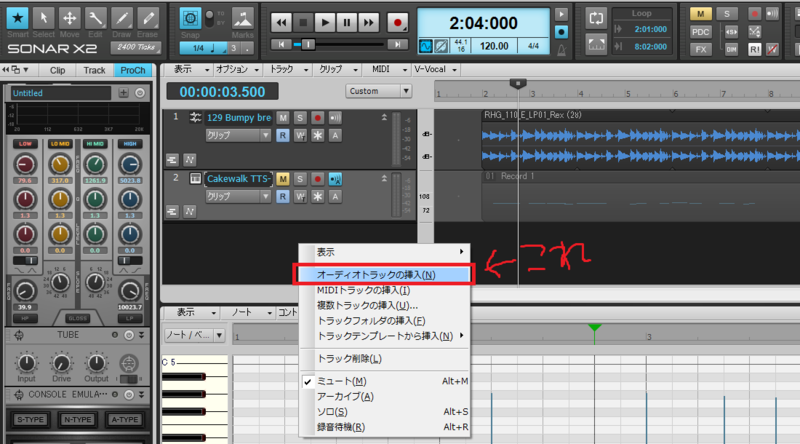The height and width of the screenshot is (444, 800).
Task: Activate the Erase tool
Action: coord(147,18)
